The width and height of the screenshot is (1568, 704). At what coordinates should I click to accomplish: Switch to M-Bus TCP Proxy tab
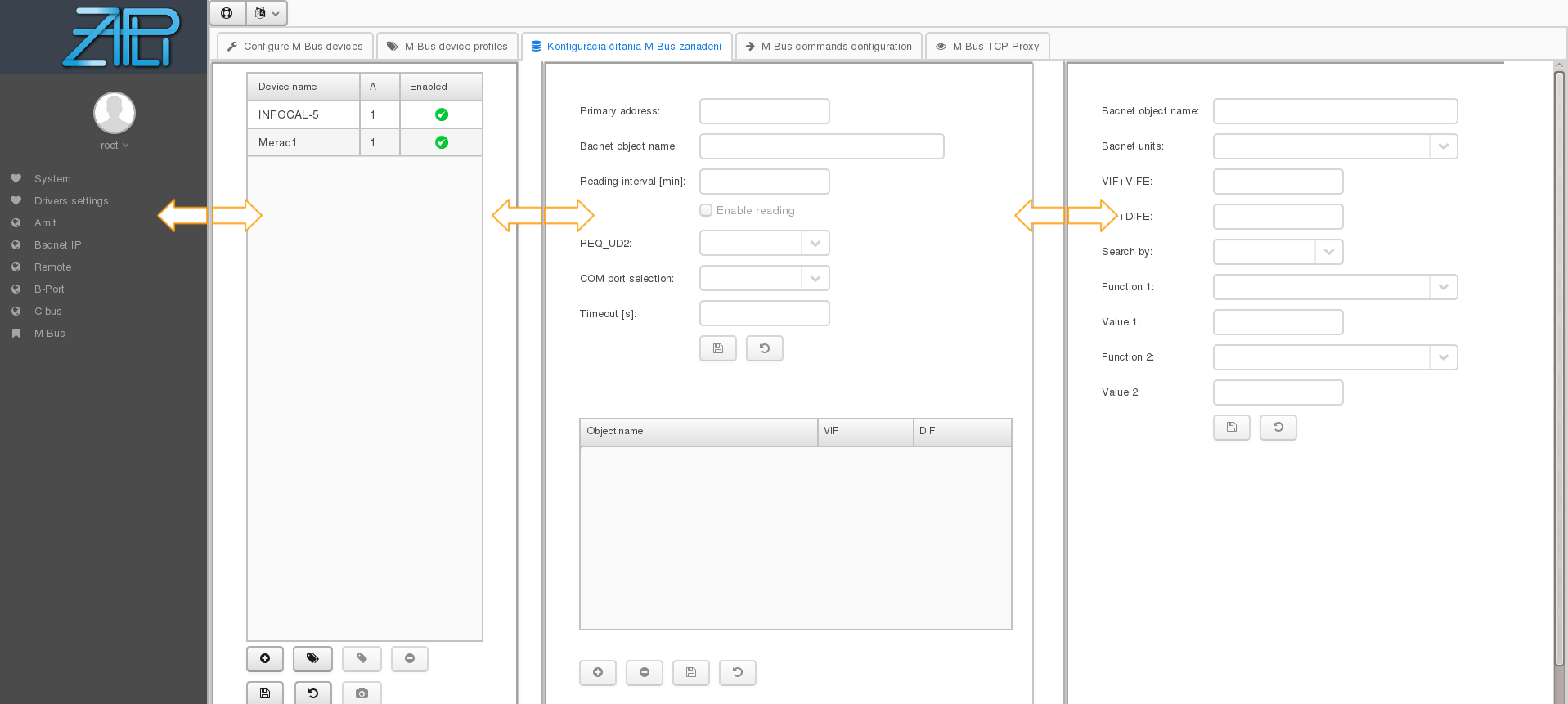point(987,47)
